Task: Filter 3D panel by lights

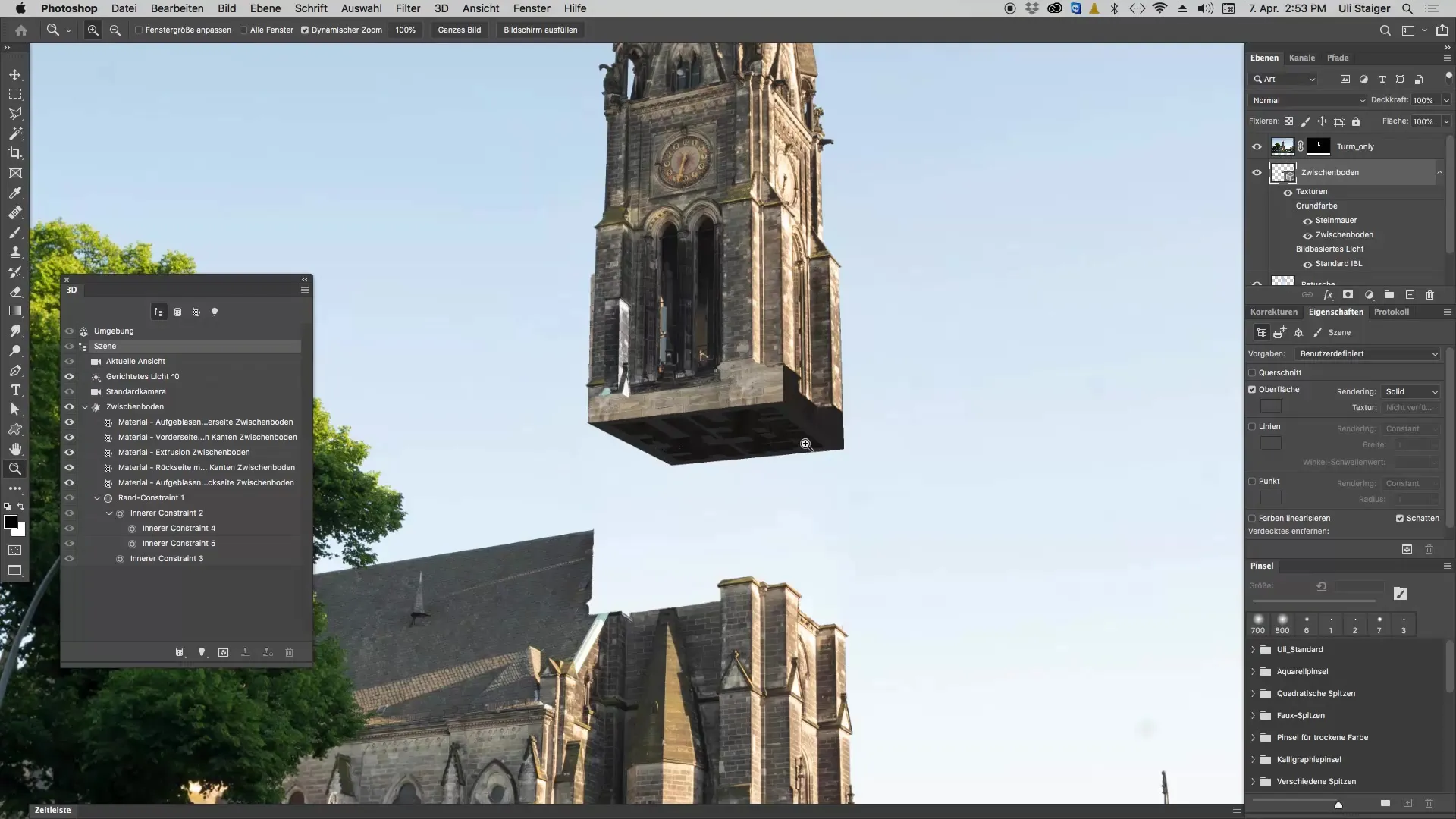Action: [215, 312]
